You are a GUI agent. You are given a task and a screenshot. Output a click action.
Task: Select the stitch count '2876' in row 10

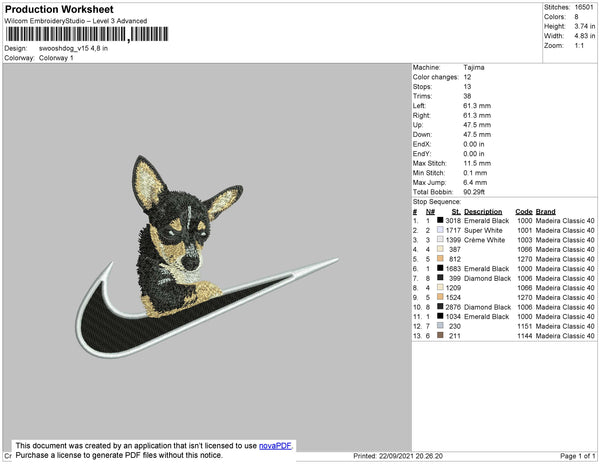pyautogui.click(x=453, y=307)
